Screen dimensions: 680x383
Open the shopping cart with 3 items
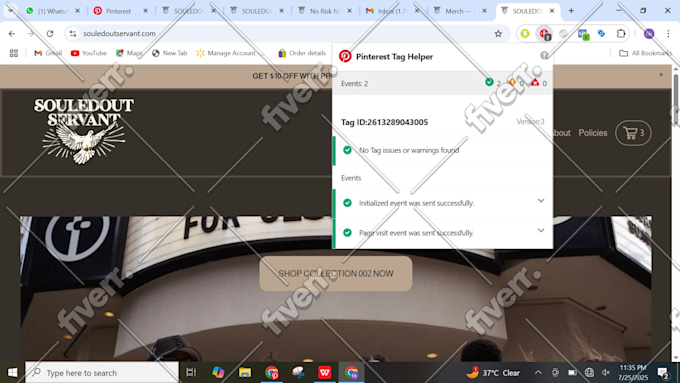[633, 133]
